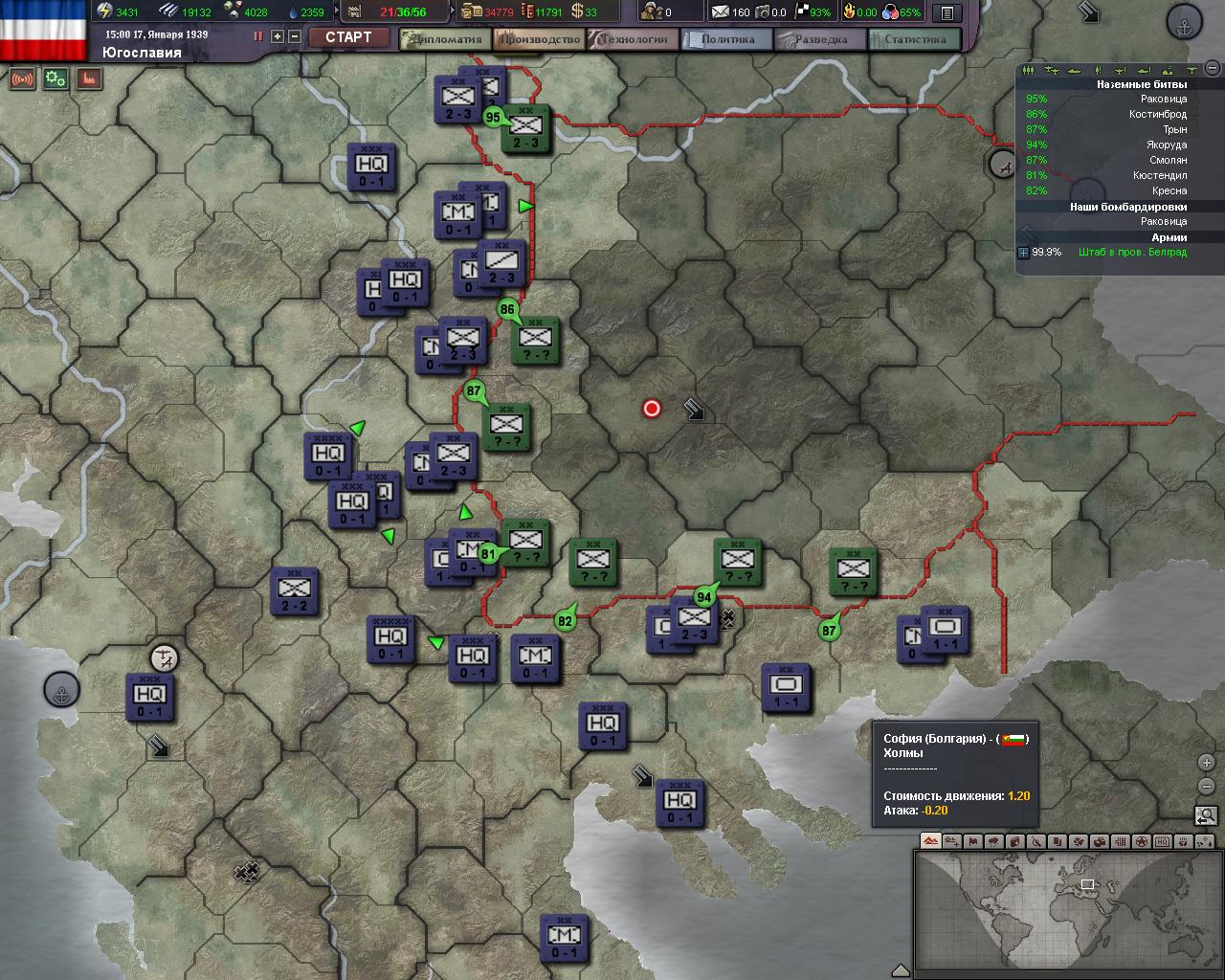Zoom in with the plus magnifier button
This screenshot has width=1225, height=980.
(x=1206, y=763)
